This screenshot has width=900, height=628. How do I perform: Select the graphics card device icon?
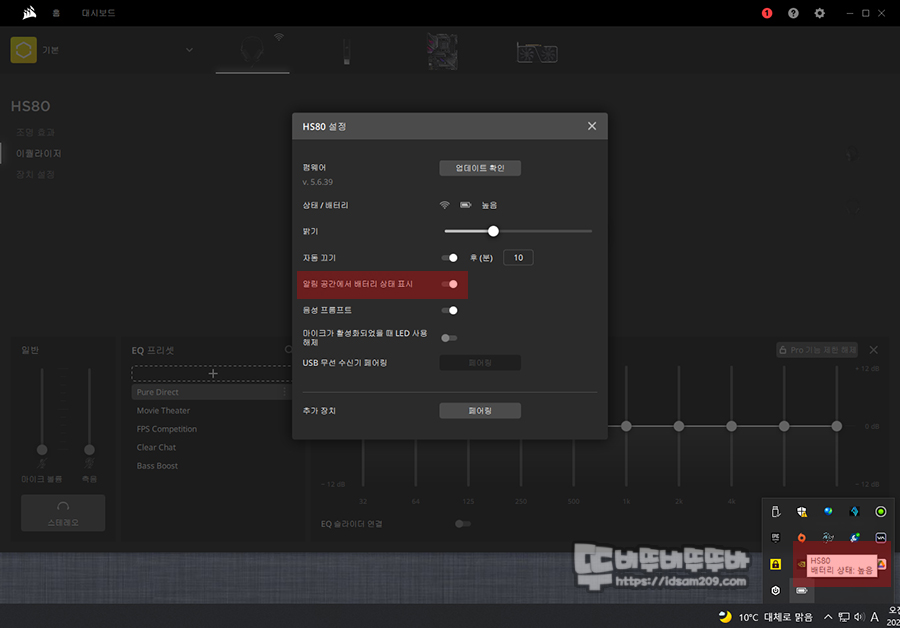pyautogui.click(x=537, y=53)
